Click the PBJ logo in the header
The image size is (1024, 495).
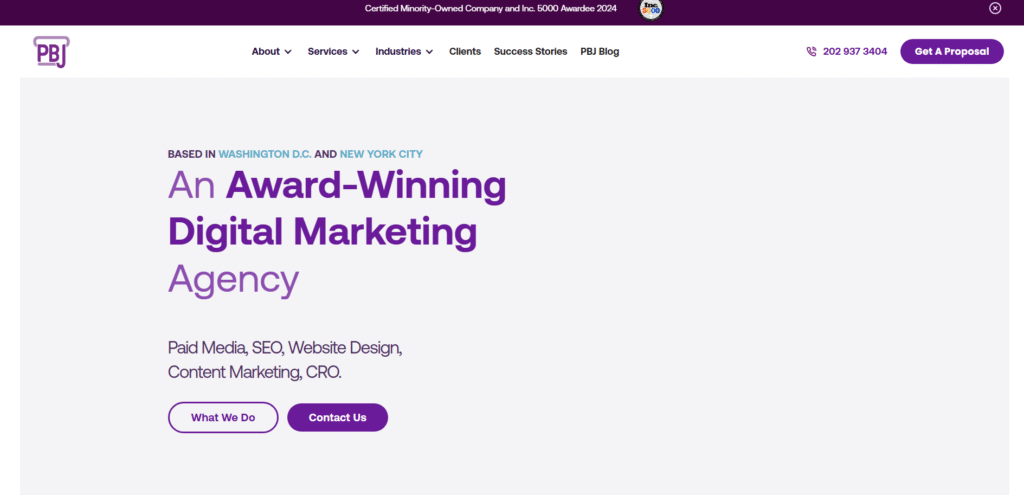tap(52, 52)
